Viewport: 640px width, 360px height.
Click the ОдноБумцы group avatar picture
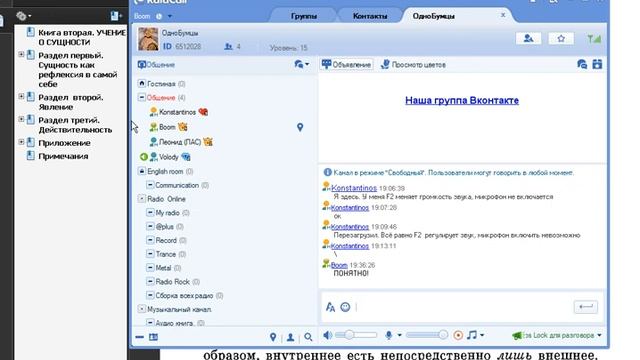tap(148, 39)
